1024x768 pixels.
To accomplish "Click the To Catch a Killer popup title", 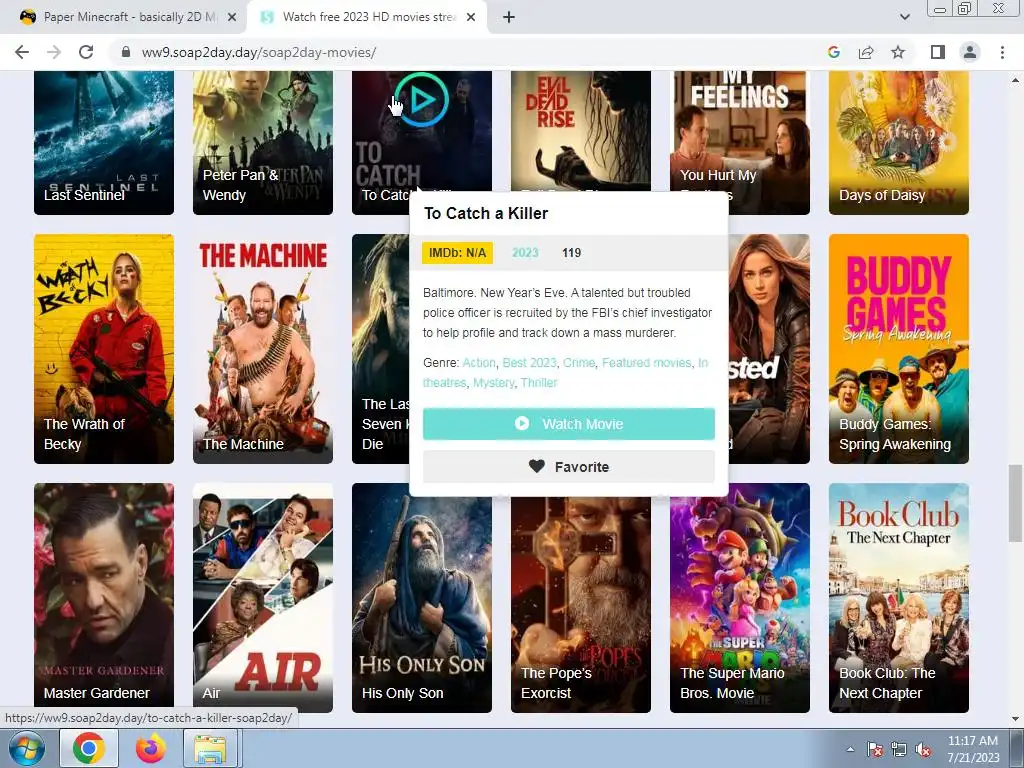I will point(486,214).
